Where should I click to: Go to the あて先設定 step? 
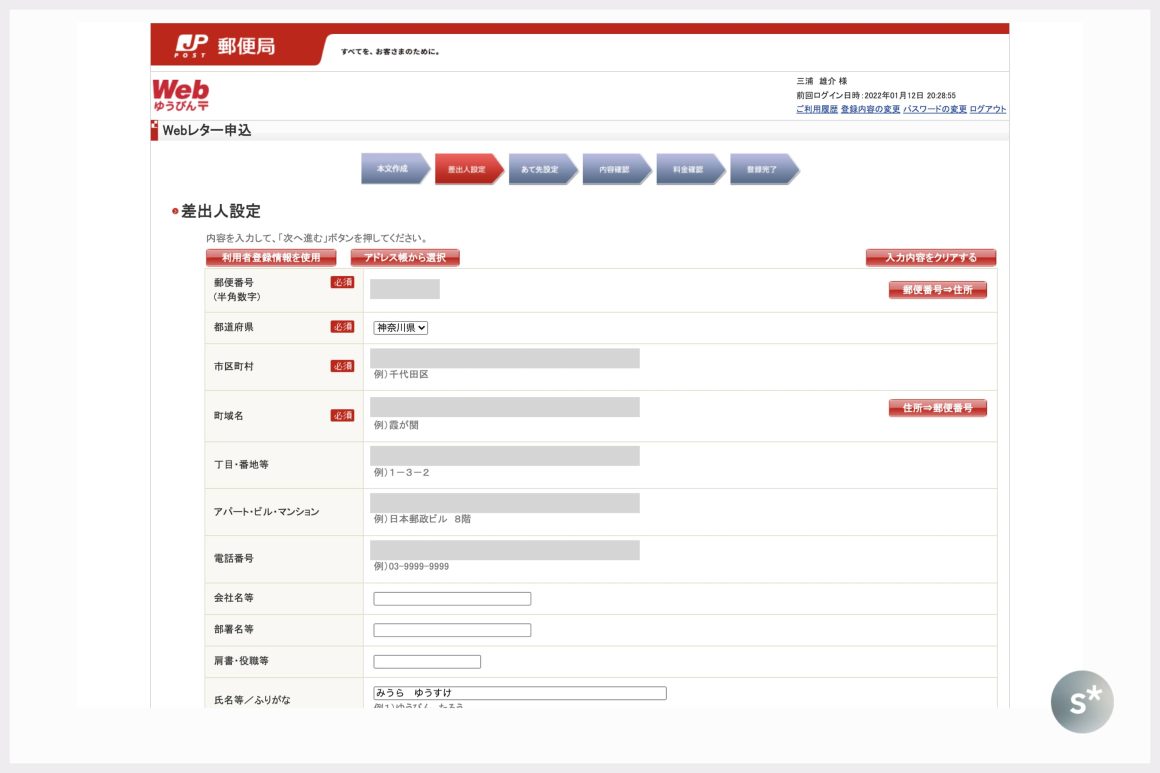[x=541, y=169]
